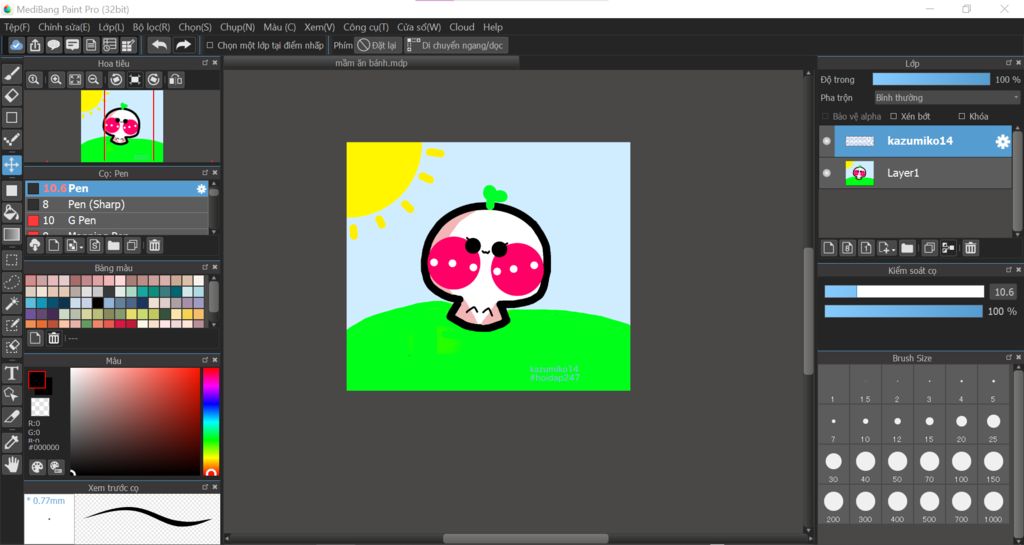Image resolution: width=1024 pixels, height=545 pixels.
Task: Open the 'Bộ lọc(R)' menu
Action: coord(151,27)
